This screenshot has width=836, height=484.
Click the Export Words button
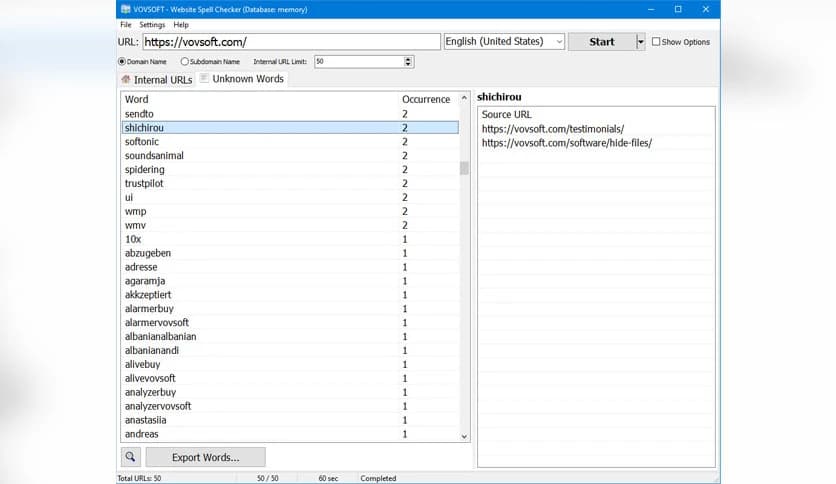click(x=205, y=457)
